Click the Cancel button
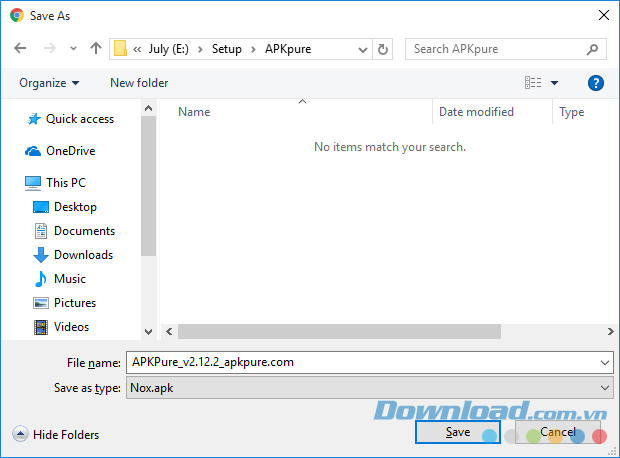This screenshot has height=458, width=620. click(558, 432)
